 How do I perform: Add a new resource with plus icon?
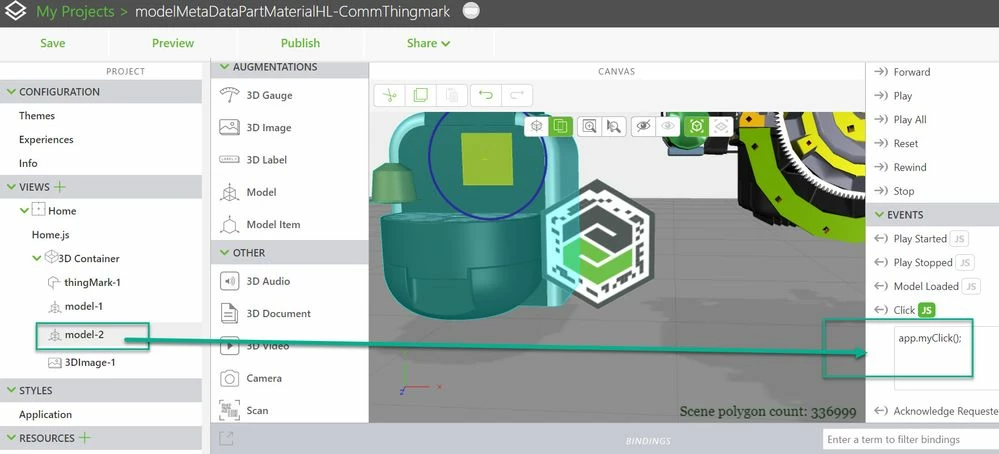tap(84, 438)
